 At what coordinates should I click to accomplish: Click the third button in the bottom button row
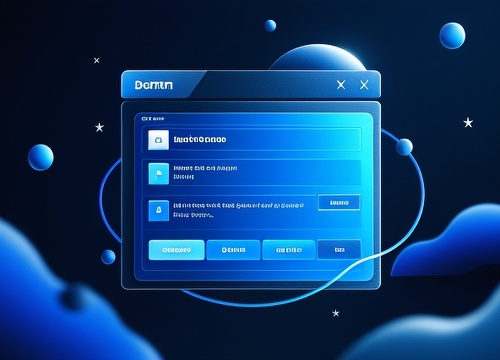[289, 250]
